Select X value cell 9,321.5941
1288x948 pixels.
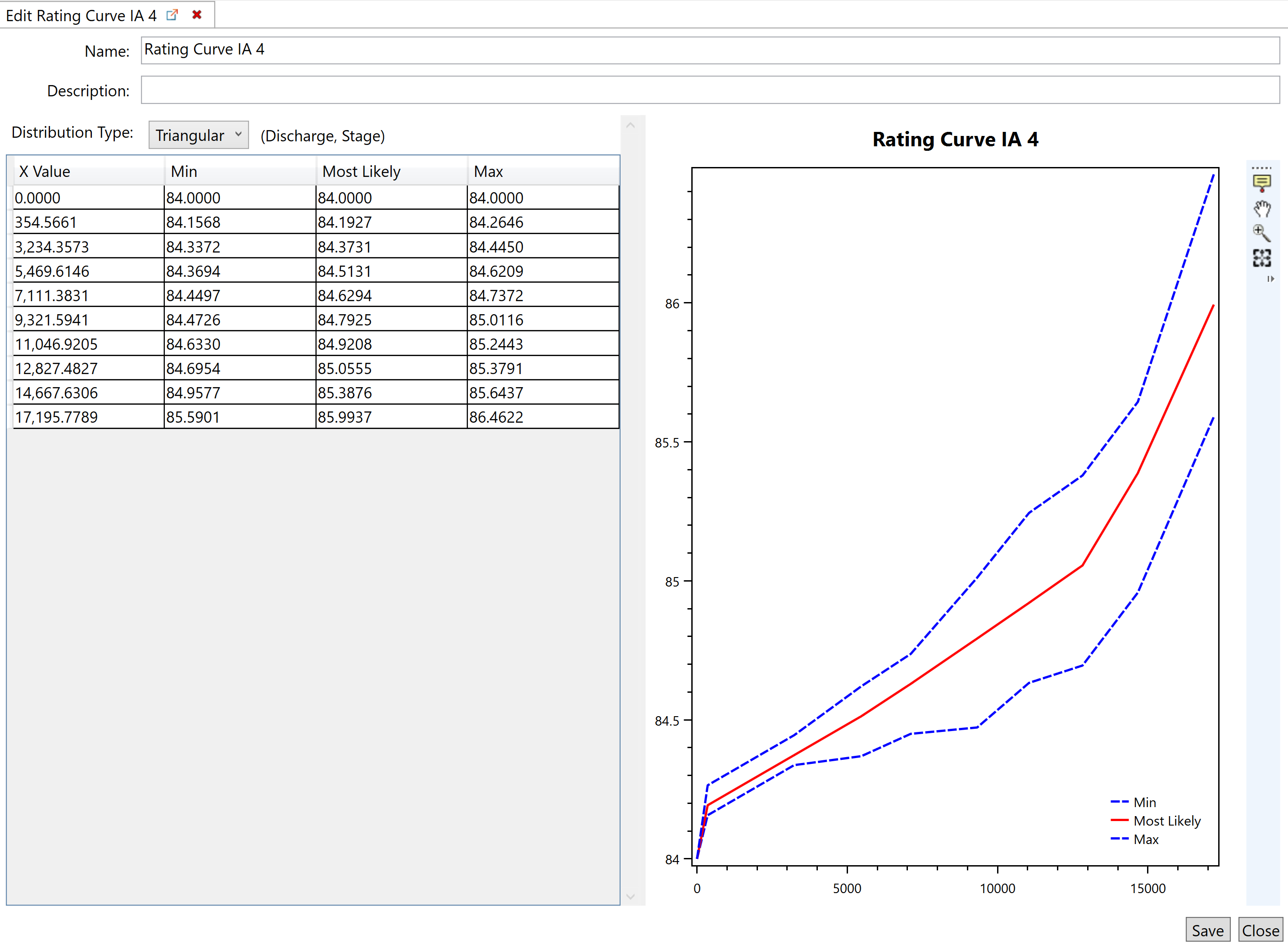point(88,320)
